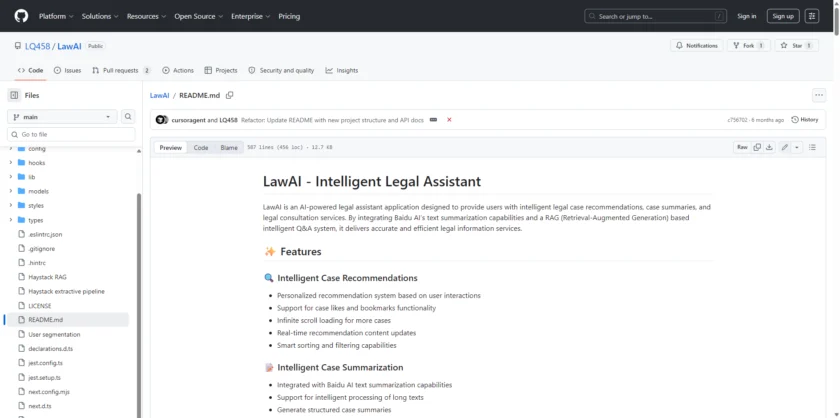Collapse the Files side panel icon
Image resolution: width=840 pixels, height=418 pixels.
[x=14, y=95]
